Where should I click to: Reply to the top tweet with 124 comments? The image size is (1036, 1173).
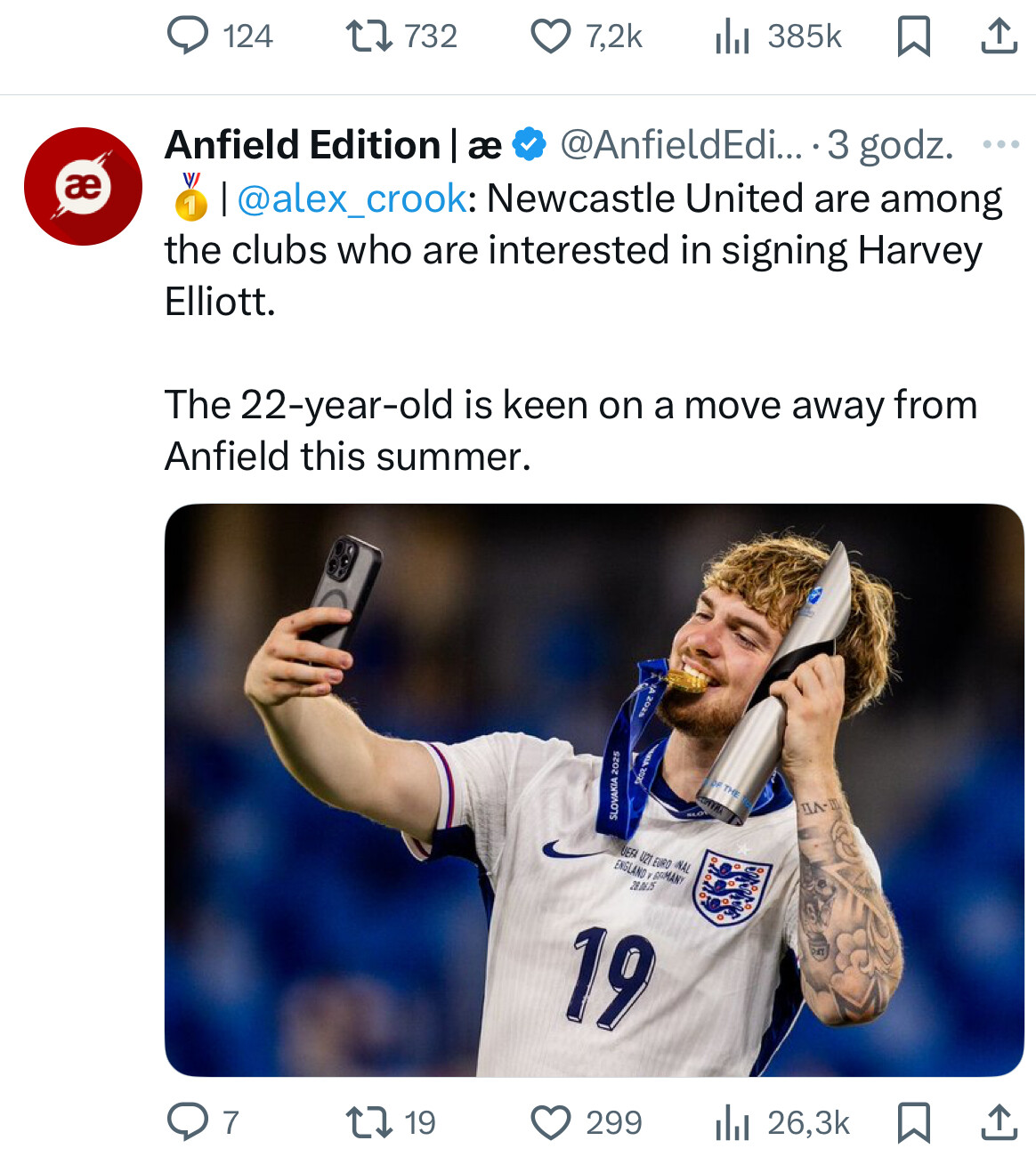[x=188, y=36]
